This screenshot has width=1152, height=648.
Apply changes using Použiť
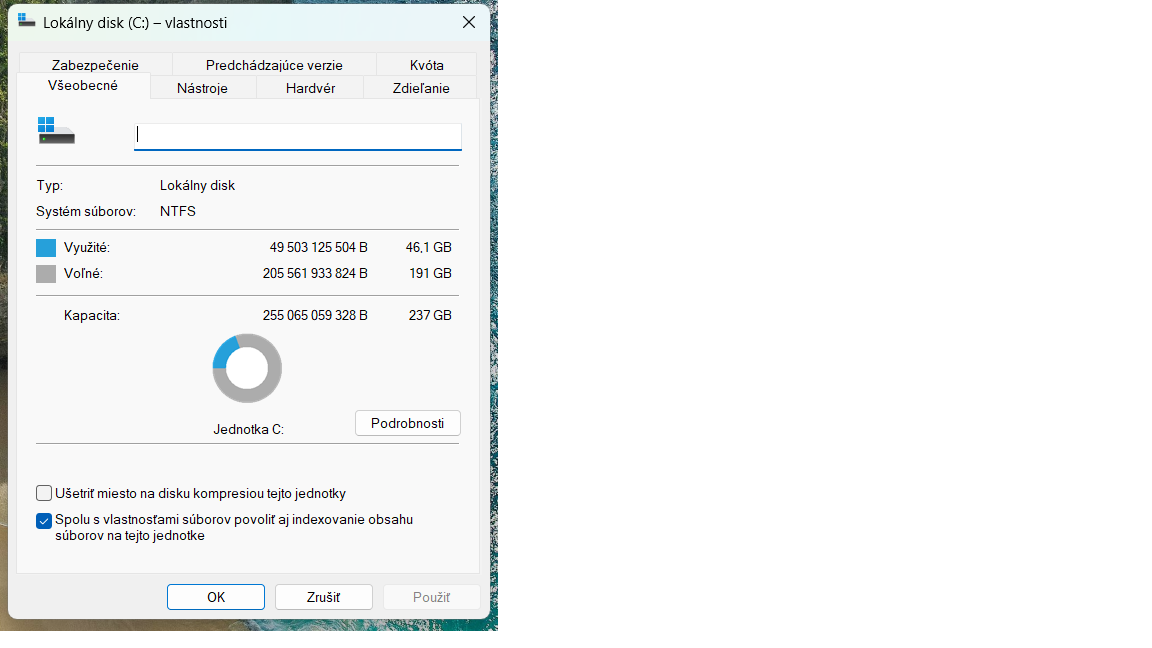coord(431,596)
